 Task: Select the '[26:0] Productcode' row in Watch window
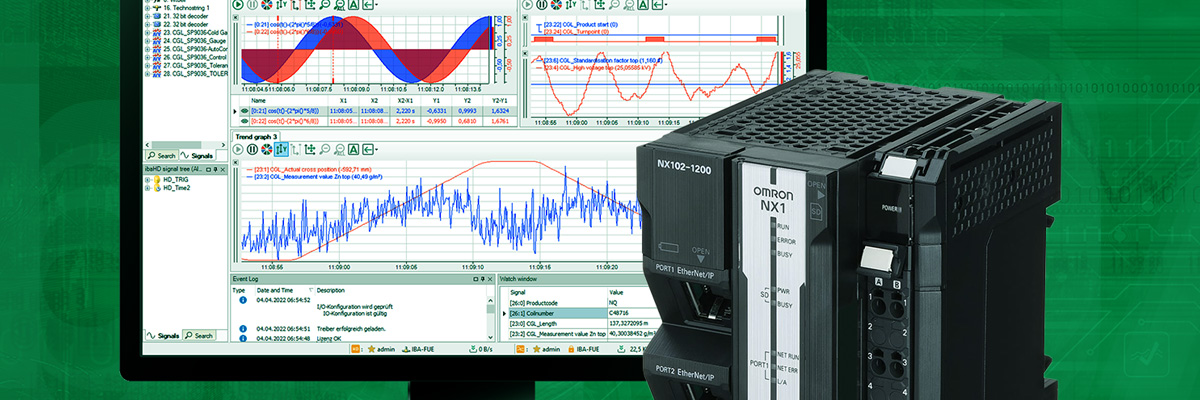[x=577, y=302]
